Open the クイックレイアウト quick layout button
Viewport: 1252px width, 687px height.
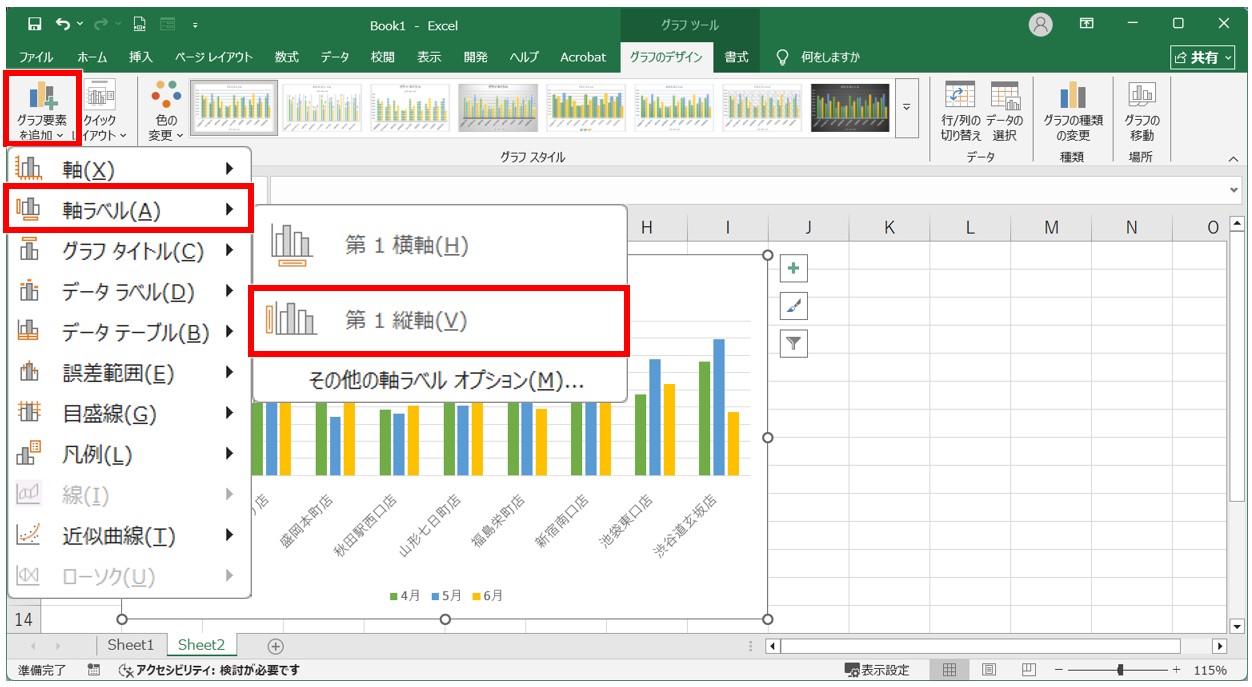[103, 110]
